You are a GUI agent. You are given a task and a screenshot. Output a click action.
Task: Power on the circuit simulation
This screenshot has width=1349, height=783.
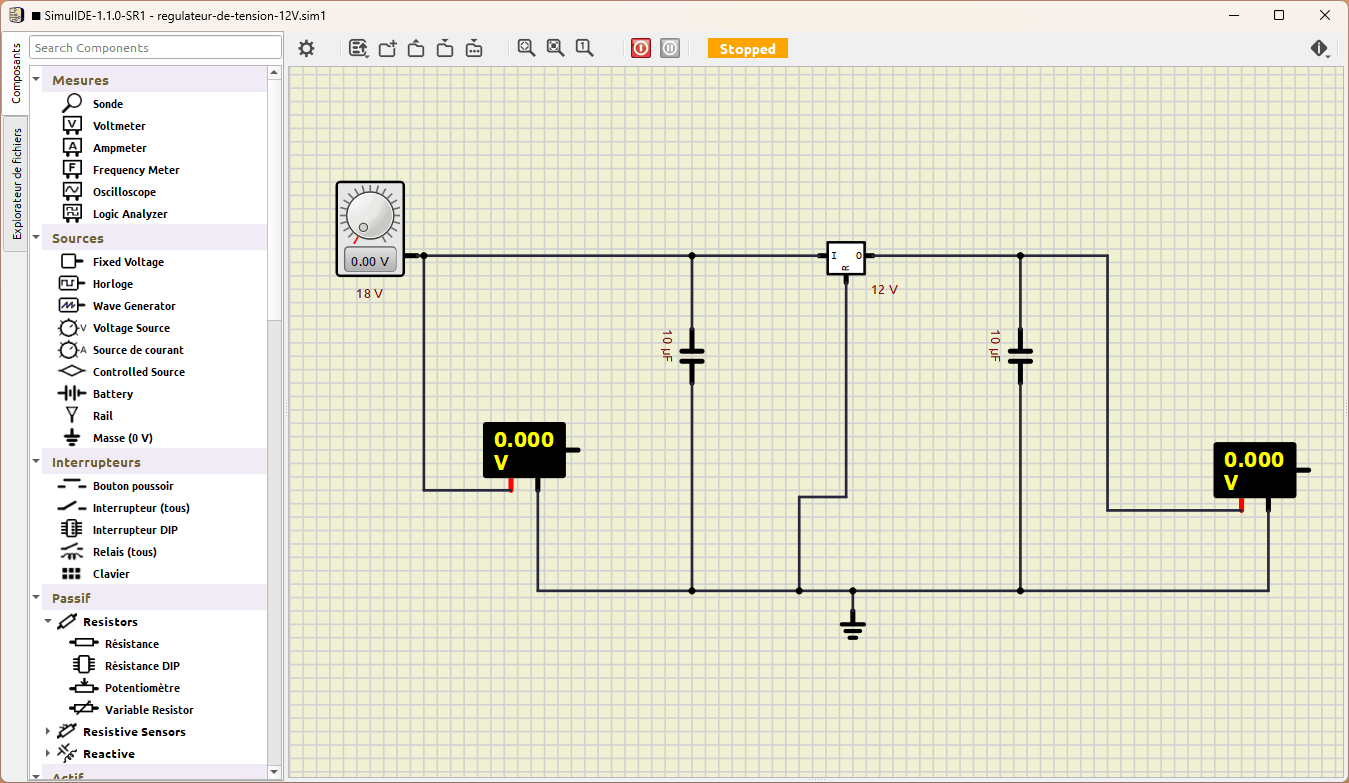pyautogui.click(x=641, y=48)
